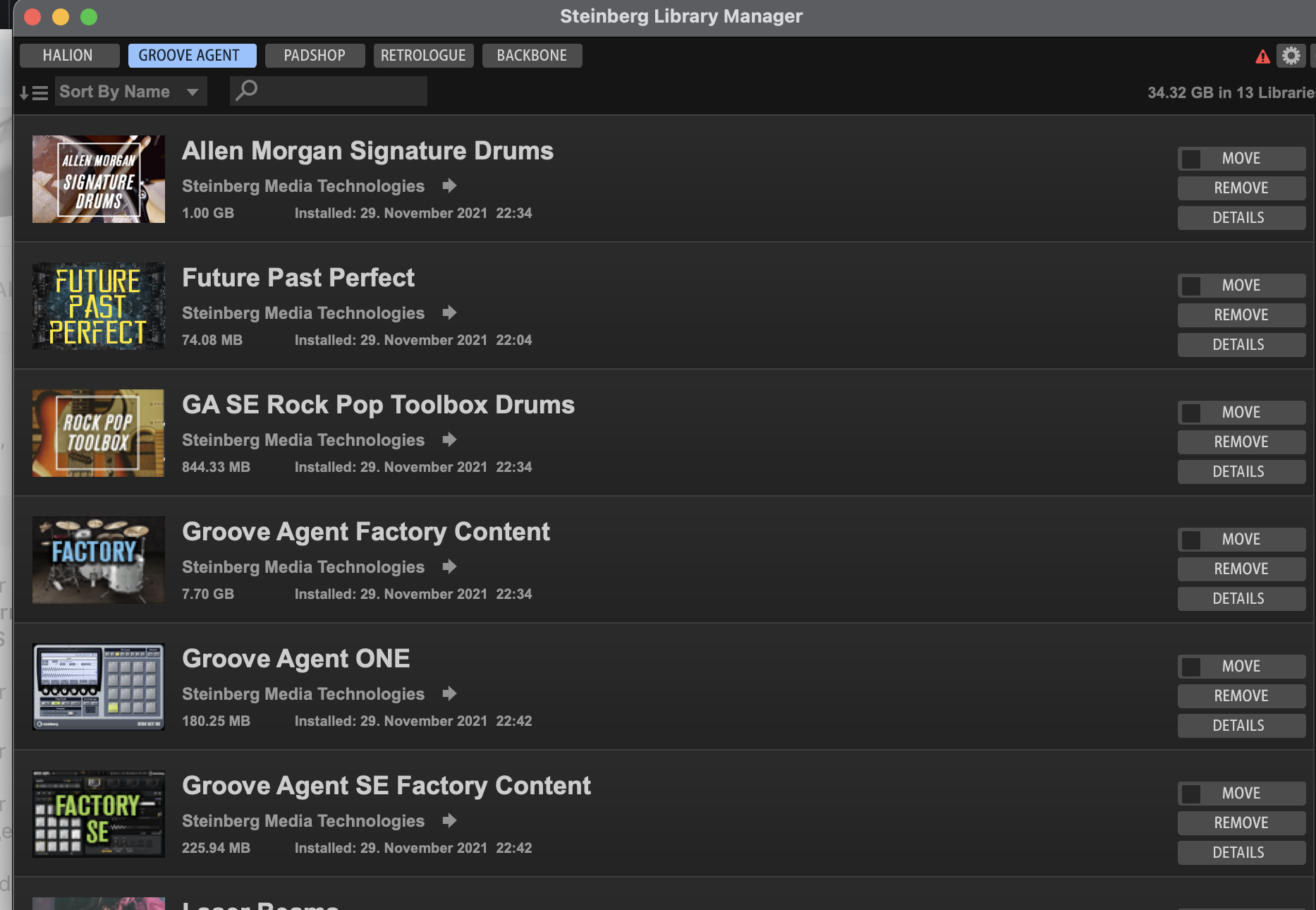
Task: Click the arrow beside Groove Agent SE Factory vendor
Action: (449, 820)
